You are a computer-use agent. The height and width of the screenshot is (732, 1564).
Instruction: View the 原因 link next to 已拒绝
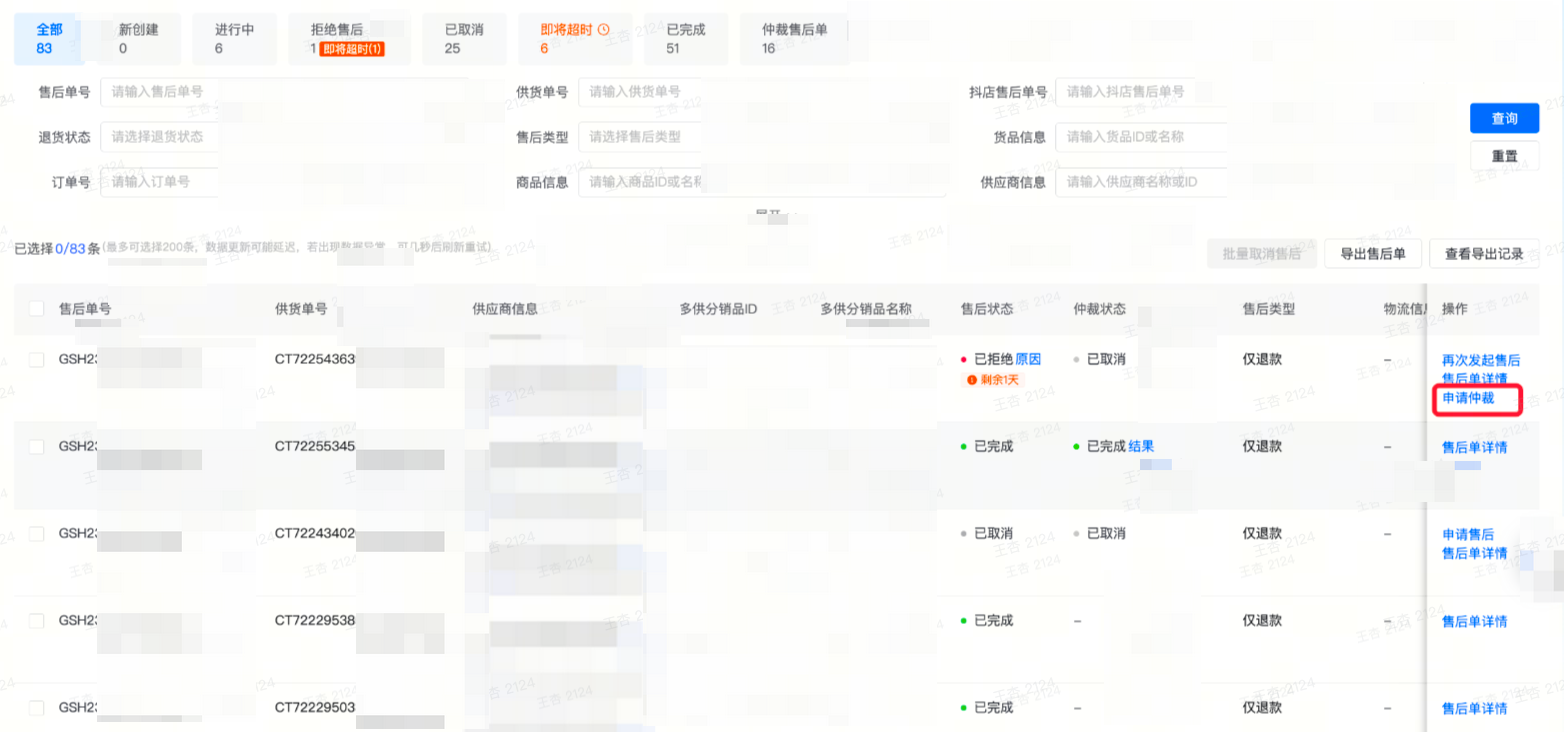point(1028,359)
